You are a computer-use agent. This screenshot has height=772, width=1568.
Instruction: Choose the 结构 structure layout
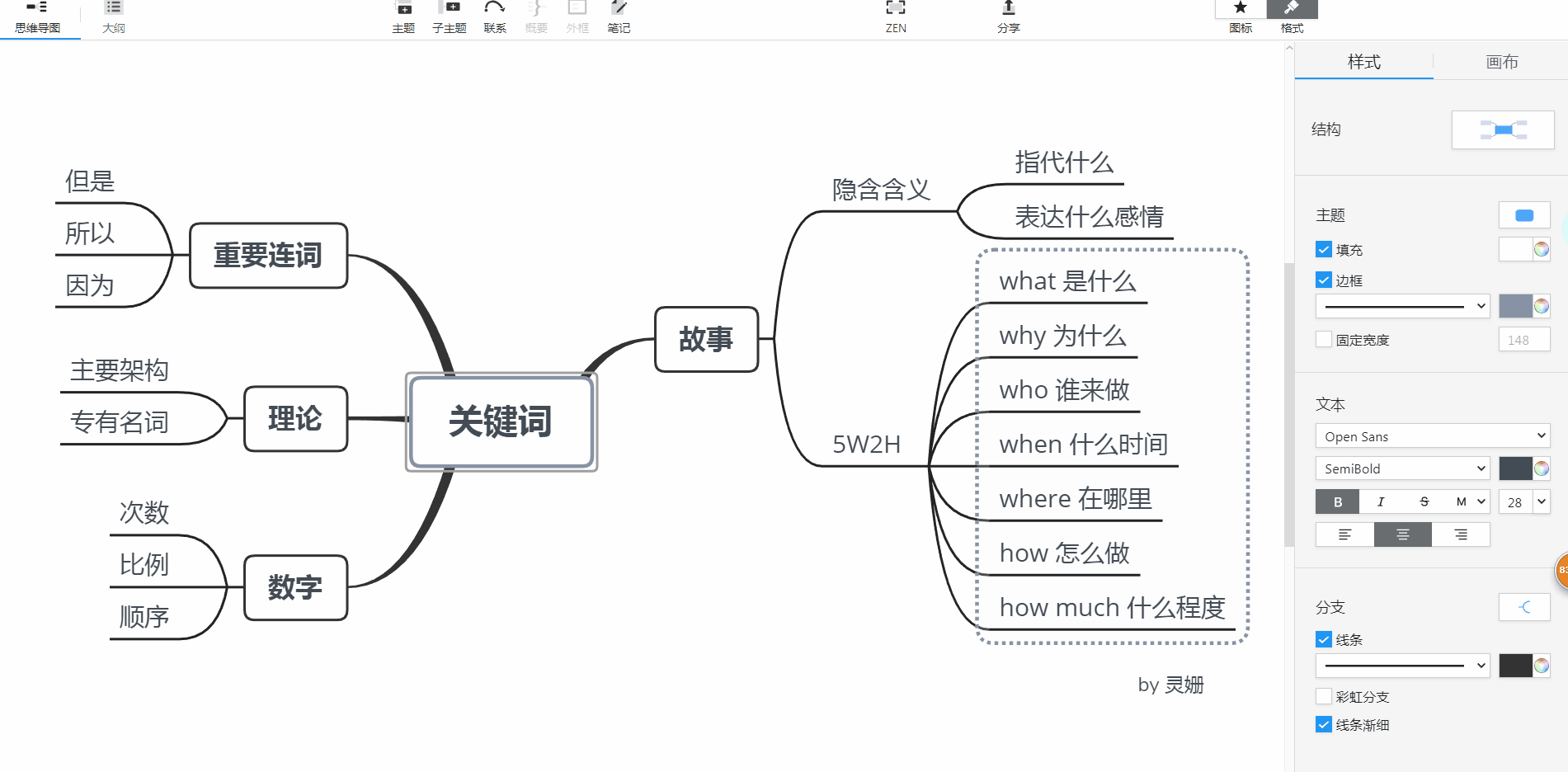pyautogui.click(x=1503, y=129)
